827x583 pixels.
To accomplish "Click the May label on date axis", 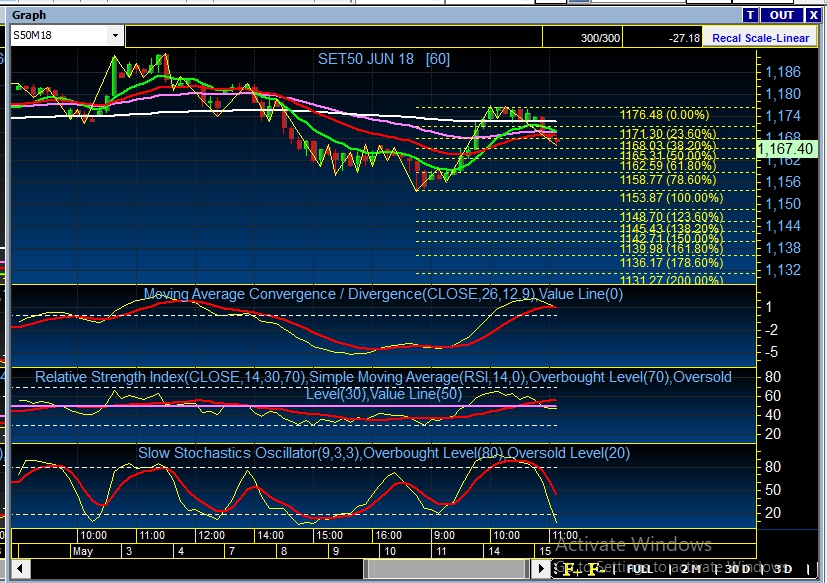I will (x=83, y=551).
